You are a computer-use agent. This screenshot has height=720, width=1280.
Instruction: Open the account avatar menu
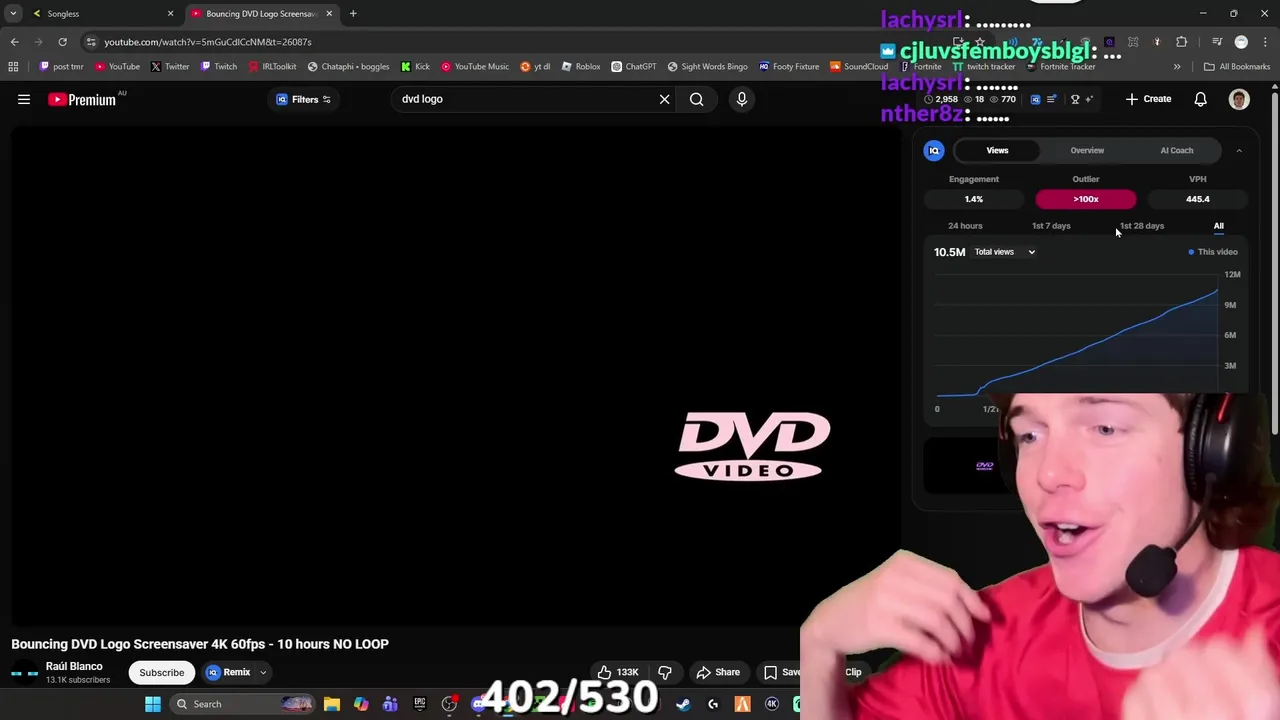(1239, 99)
